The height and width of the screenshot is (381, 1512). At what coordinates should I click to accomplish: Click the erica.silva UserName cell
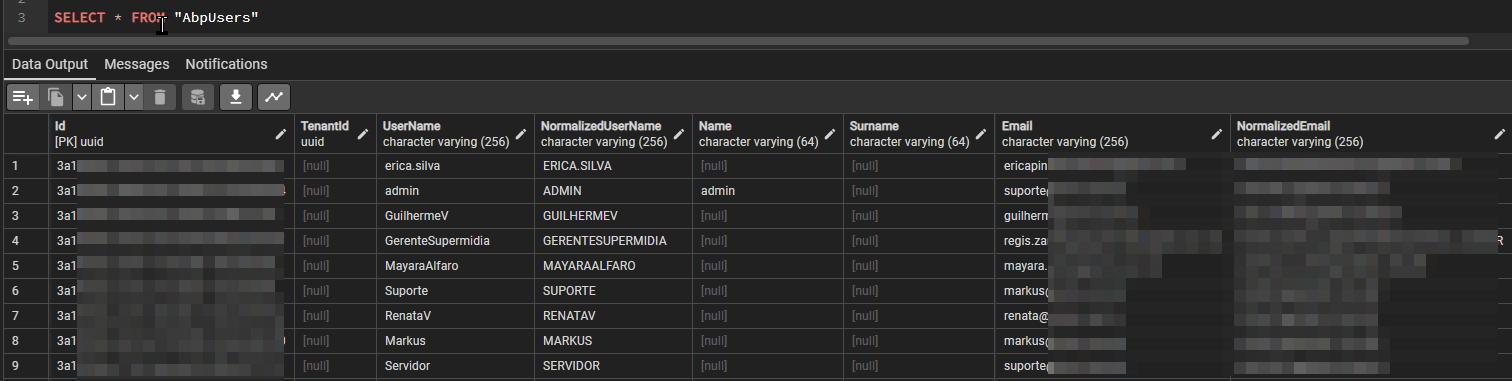coord(455,166)
